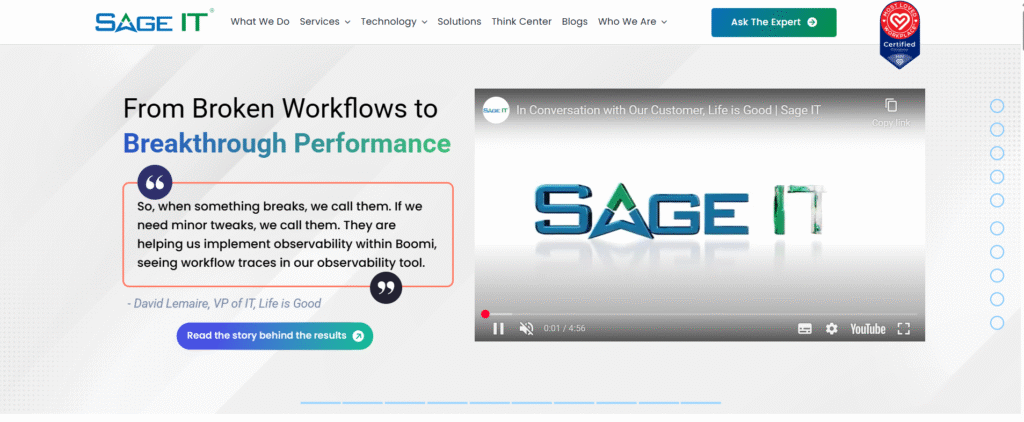Click David Lemaire, VP of IT attribution
Viewport: 1024px width, 422px height.
(x=224, y=303)
